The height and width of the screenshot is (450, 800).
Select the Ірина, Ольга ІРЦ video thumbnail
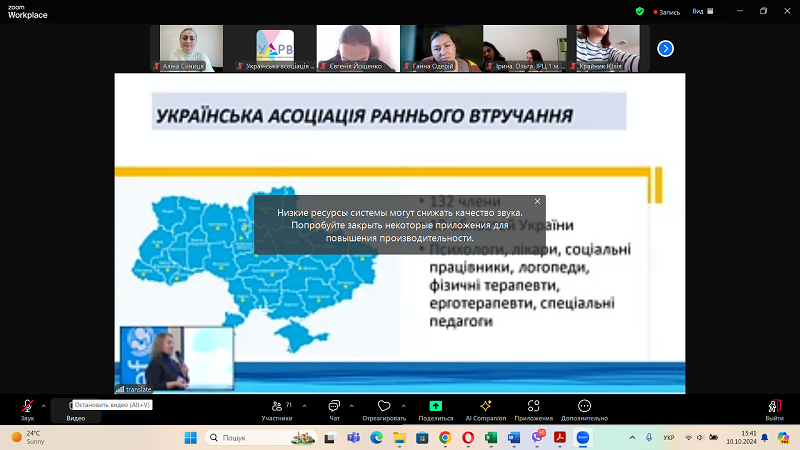click(x=524, y=48)
